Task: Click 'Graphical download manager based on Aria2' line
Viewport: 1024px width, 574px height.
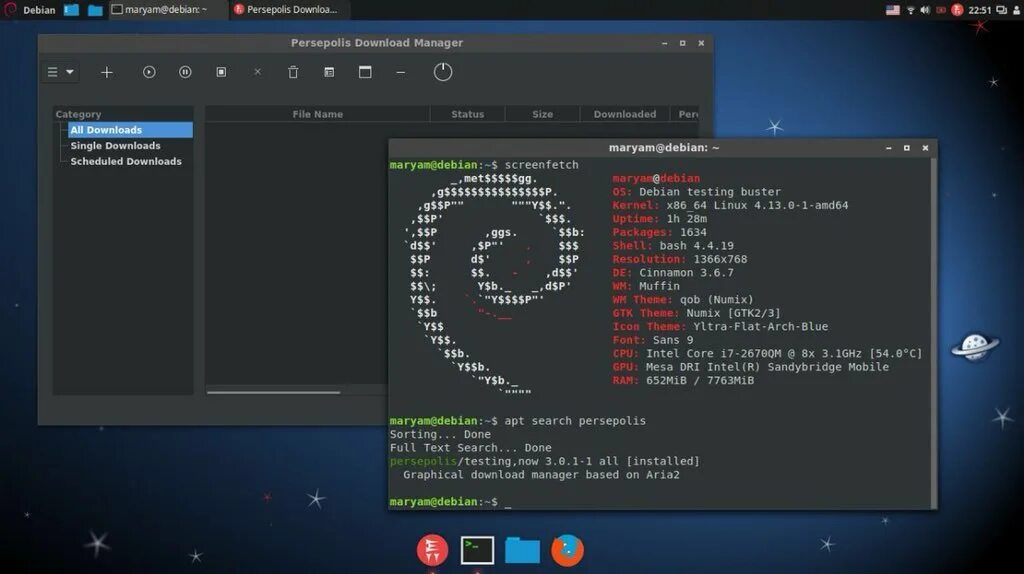Action: click(x=541, y=475)
